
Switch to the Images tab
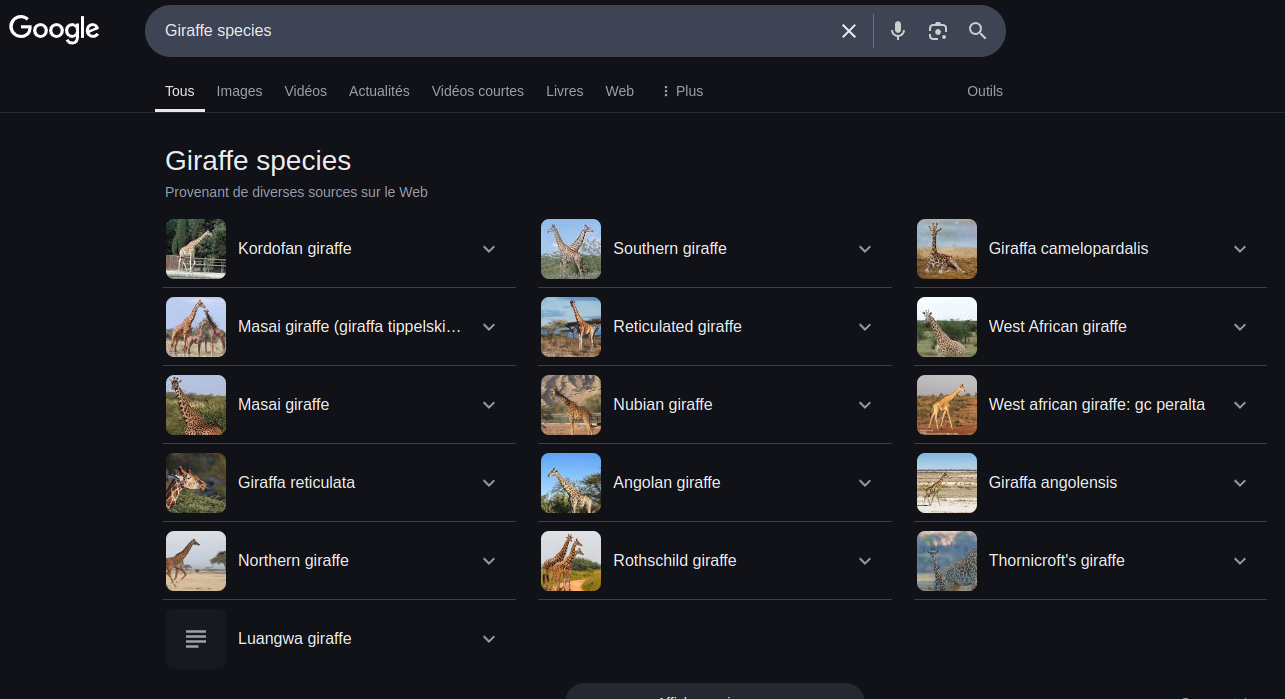(239, 91)
